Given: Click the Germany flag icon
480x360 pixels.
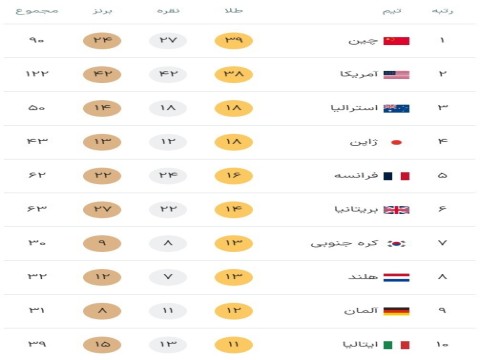Looking at the screenshot, I should click(396, 311).
